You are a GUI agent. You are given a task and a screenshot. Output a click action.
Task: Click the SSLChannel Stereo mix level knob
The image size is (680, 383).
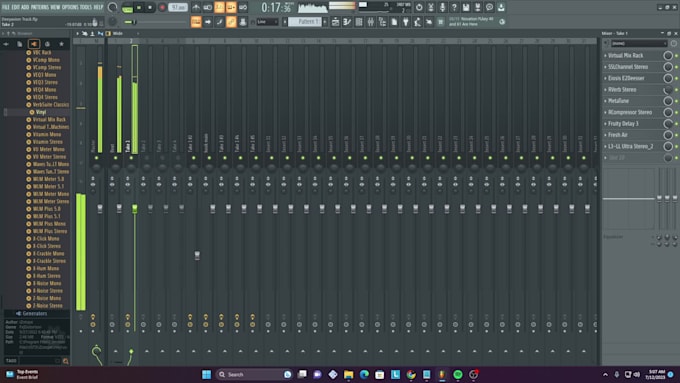click(668, 67)
